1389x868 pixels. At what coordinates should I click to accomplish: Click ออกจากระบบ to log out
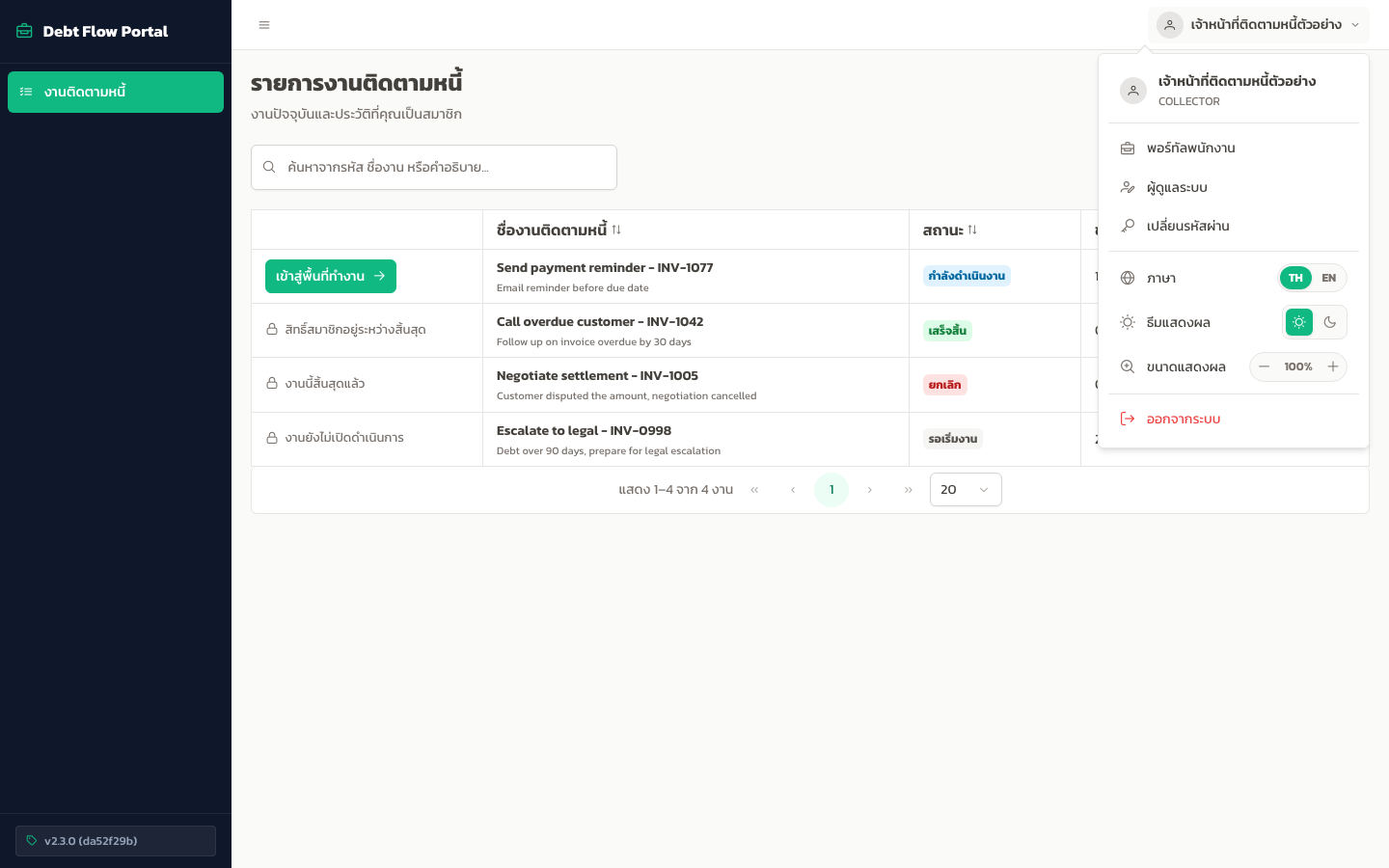point(1234,419)
